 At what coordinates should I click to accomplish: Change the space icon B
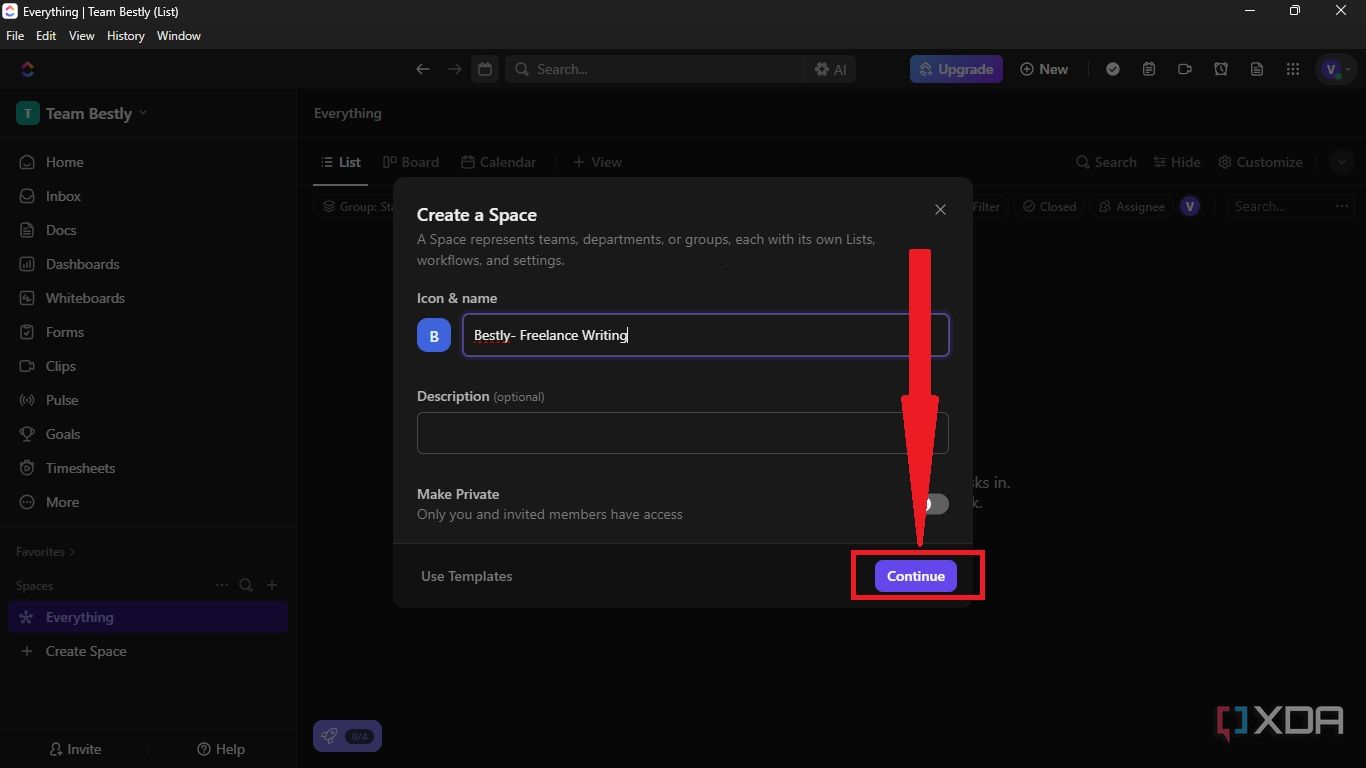[x=434, y=336]
